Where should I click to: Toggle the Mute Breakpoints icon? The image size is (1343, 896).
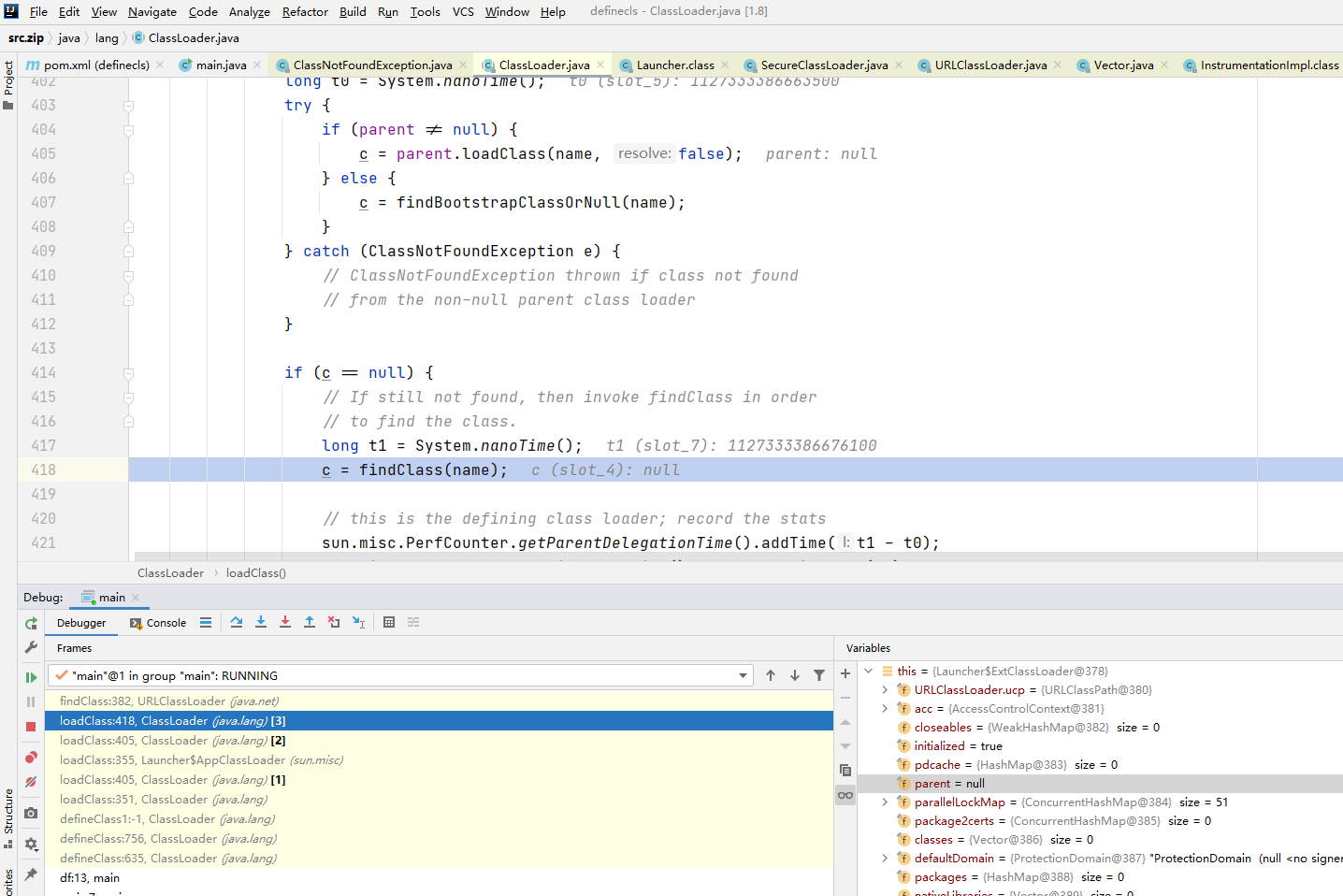click(31, 782)
